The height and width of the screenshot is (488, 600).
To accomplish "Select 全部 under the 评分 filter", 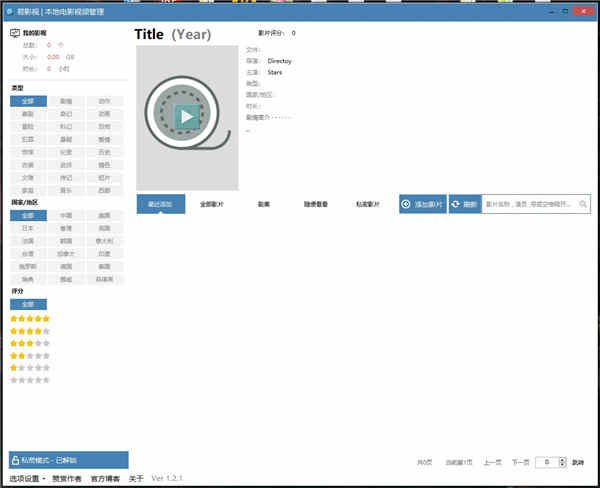I will coord(28,304).
